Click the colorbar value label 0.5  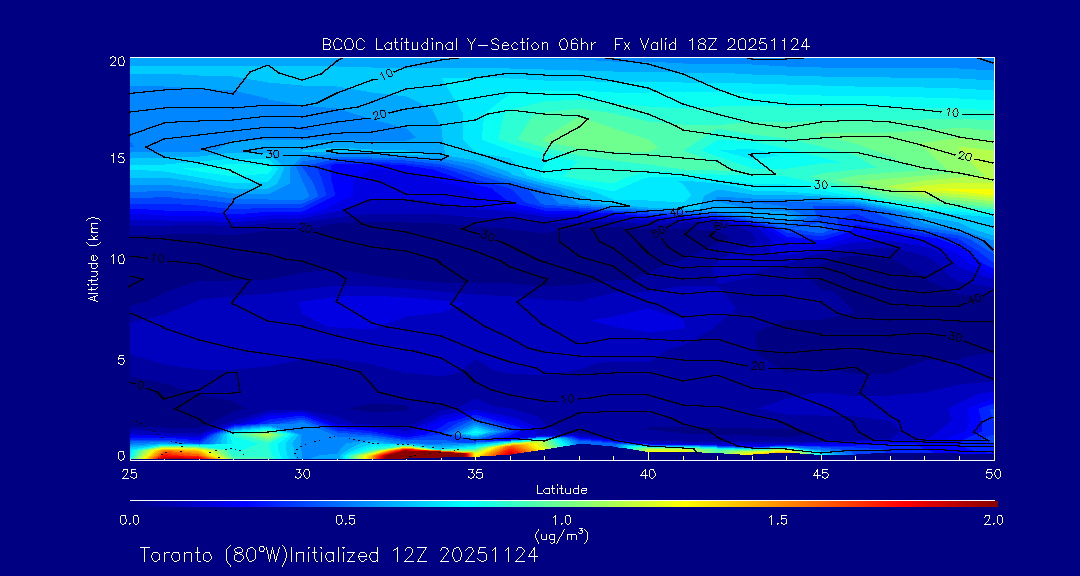click(x=346, y=520)
